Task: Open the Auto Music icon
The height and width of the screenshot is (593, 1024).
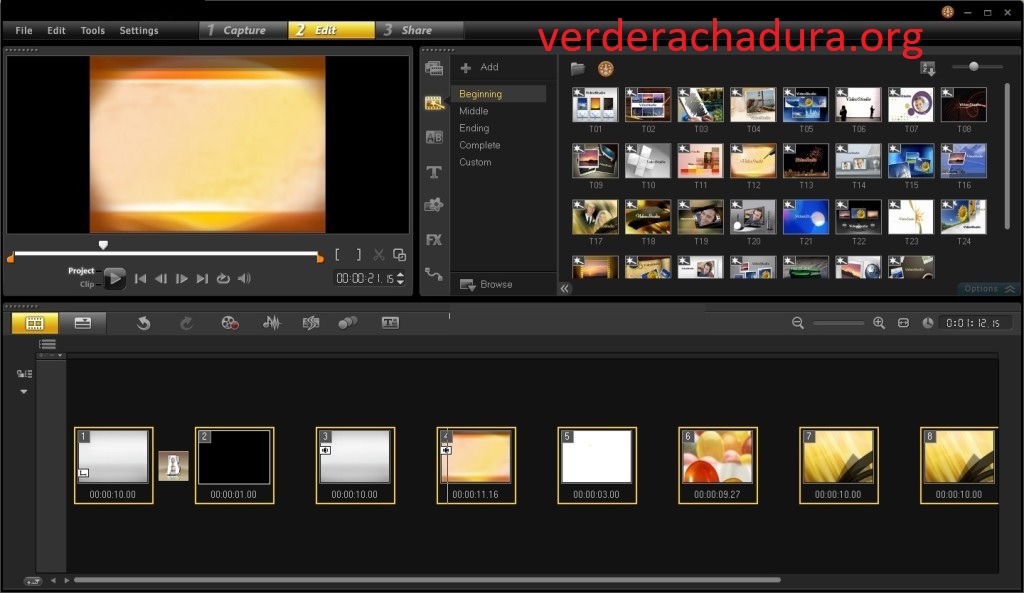Action: pos(311,323)
